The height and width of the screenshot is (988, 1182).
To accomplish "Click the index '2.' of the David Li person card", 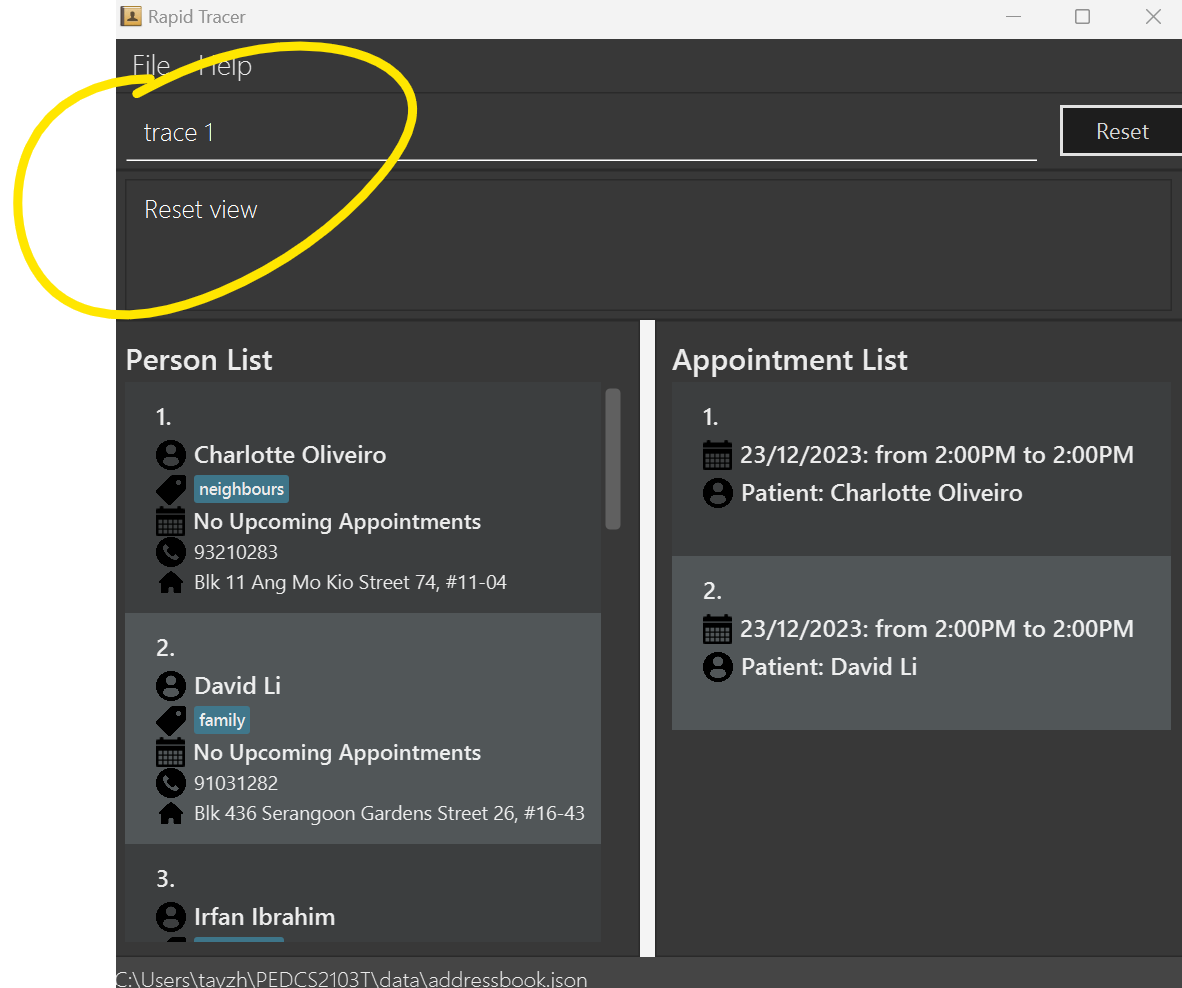I will pos(165,648).
